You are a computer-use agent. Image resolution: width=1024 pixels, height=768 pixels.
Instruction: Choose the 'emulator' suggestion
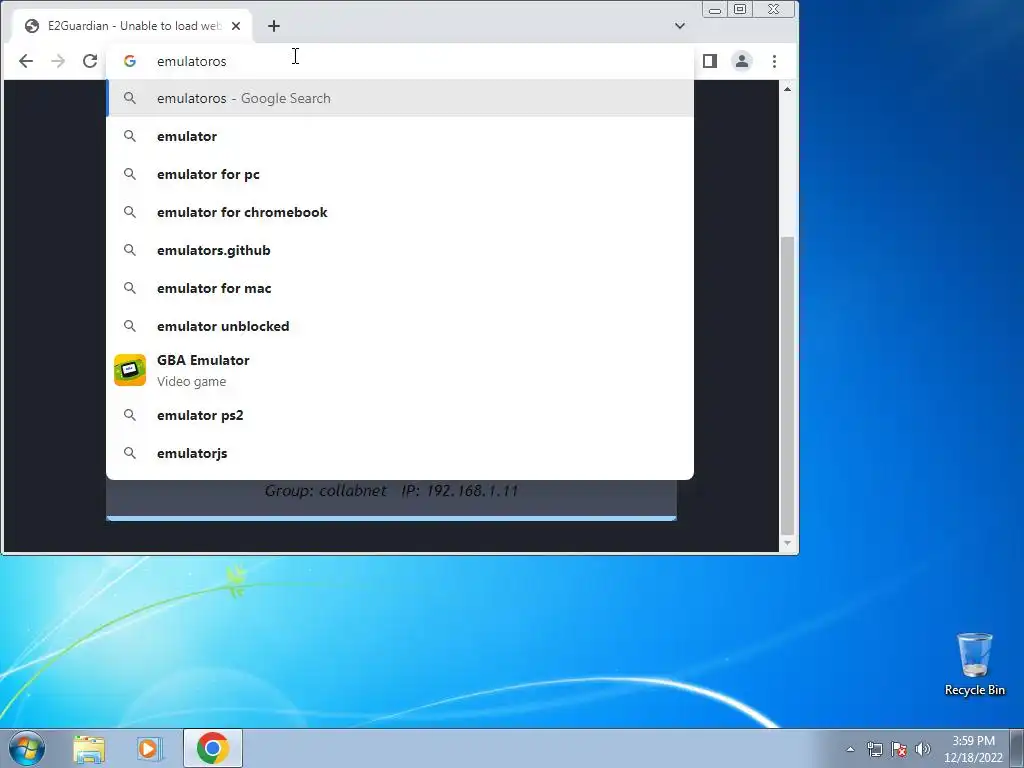[400, 136]
